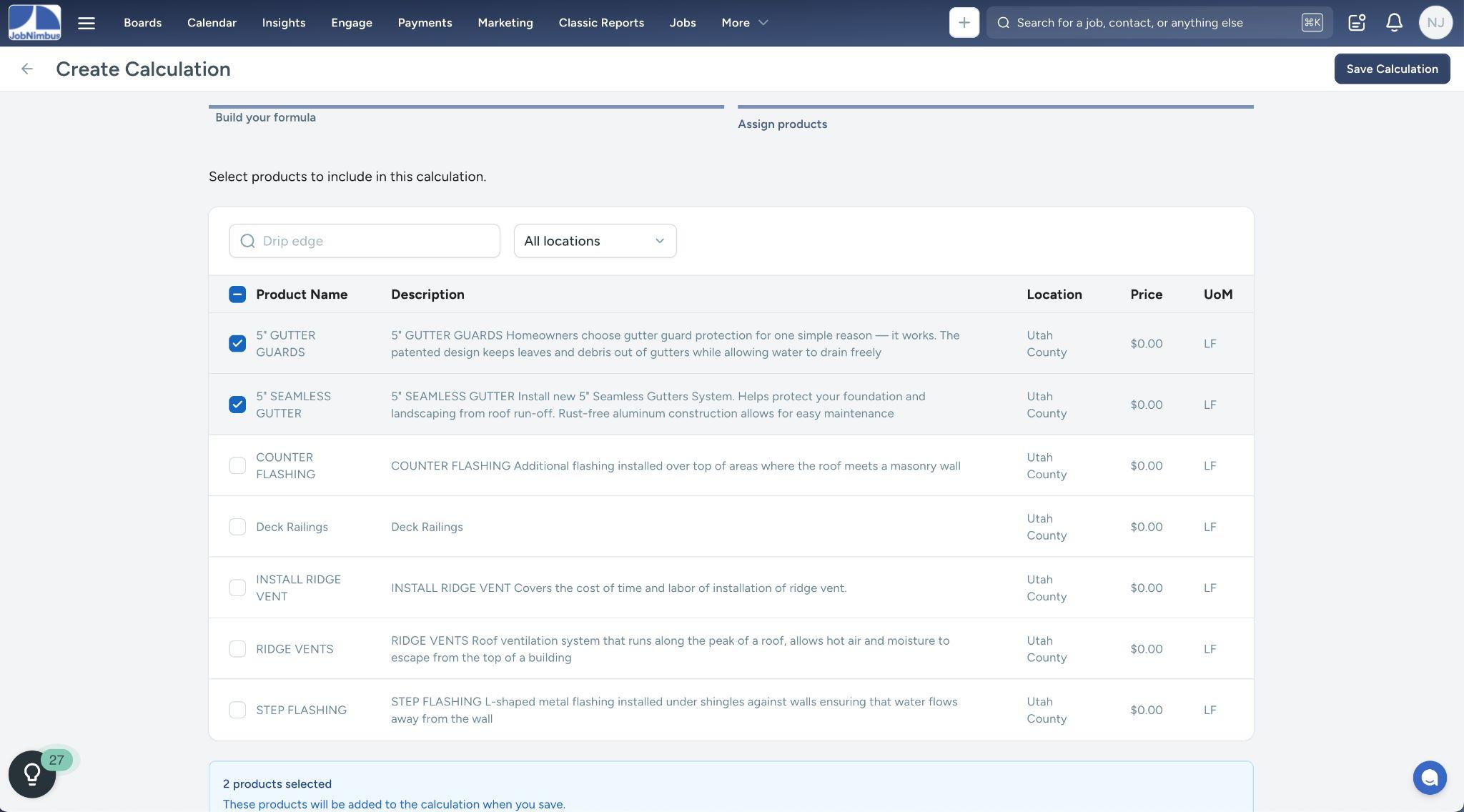Click the plus quick-add icon
1464x812 pixels.
click(x=964, y=23)
